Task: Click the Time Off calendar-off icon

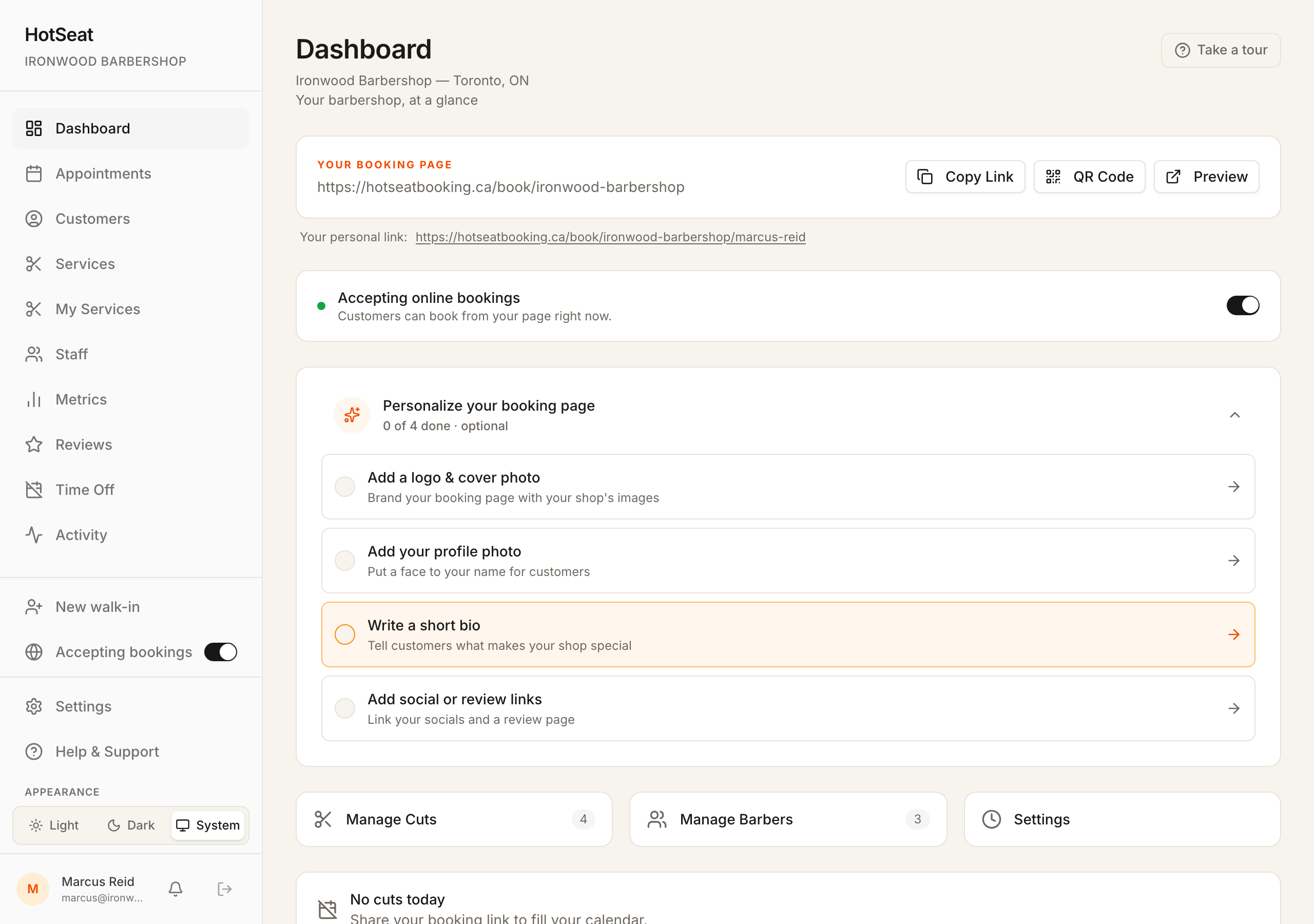Action: (34, 490)
